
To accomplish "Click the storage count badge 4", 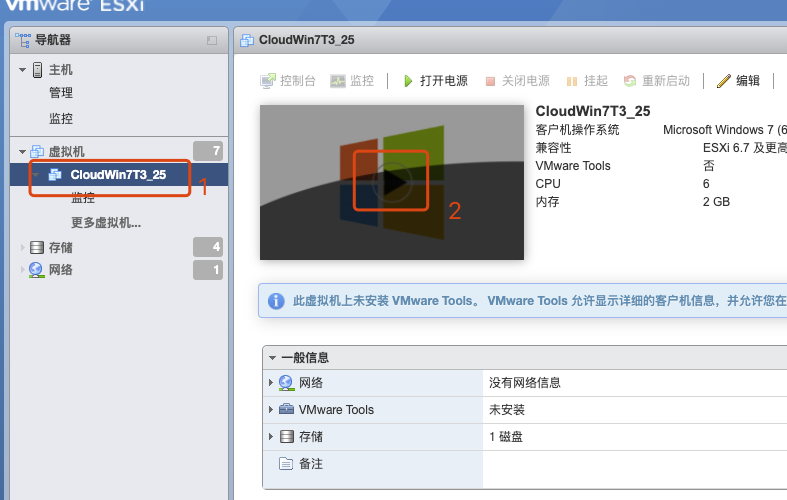I will 208,247.
